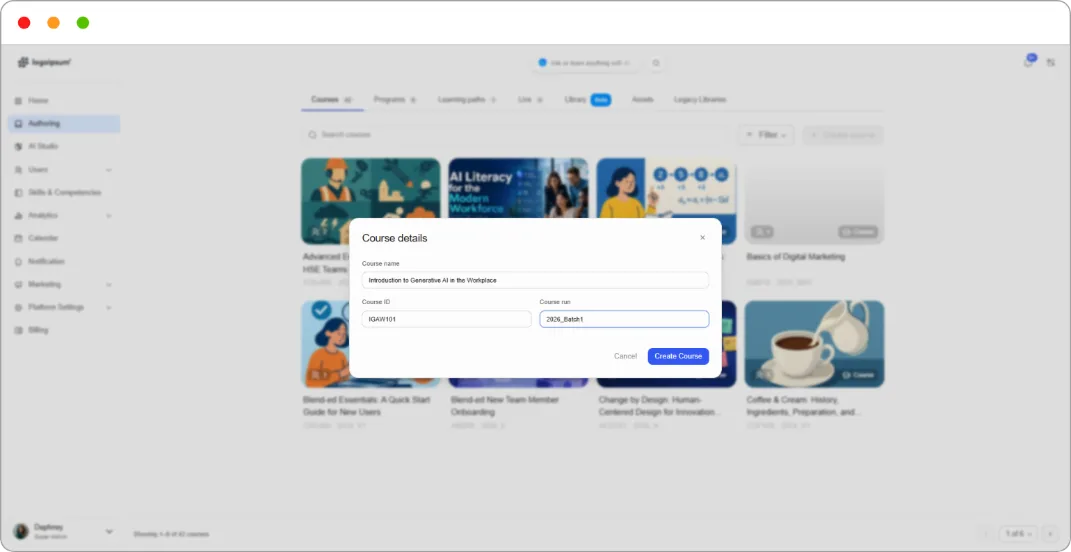This screenshot has height=552, width=1071.
Task: Go to the previous page arrow
Action: (x=986, y=534)
